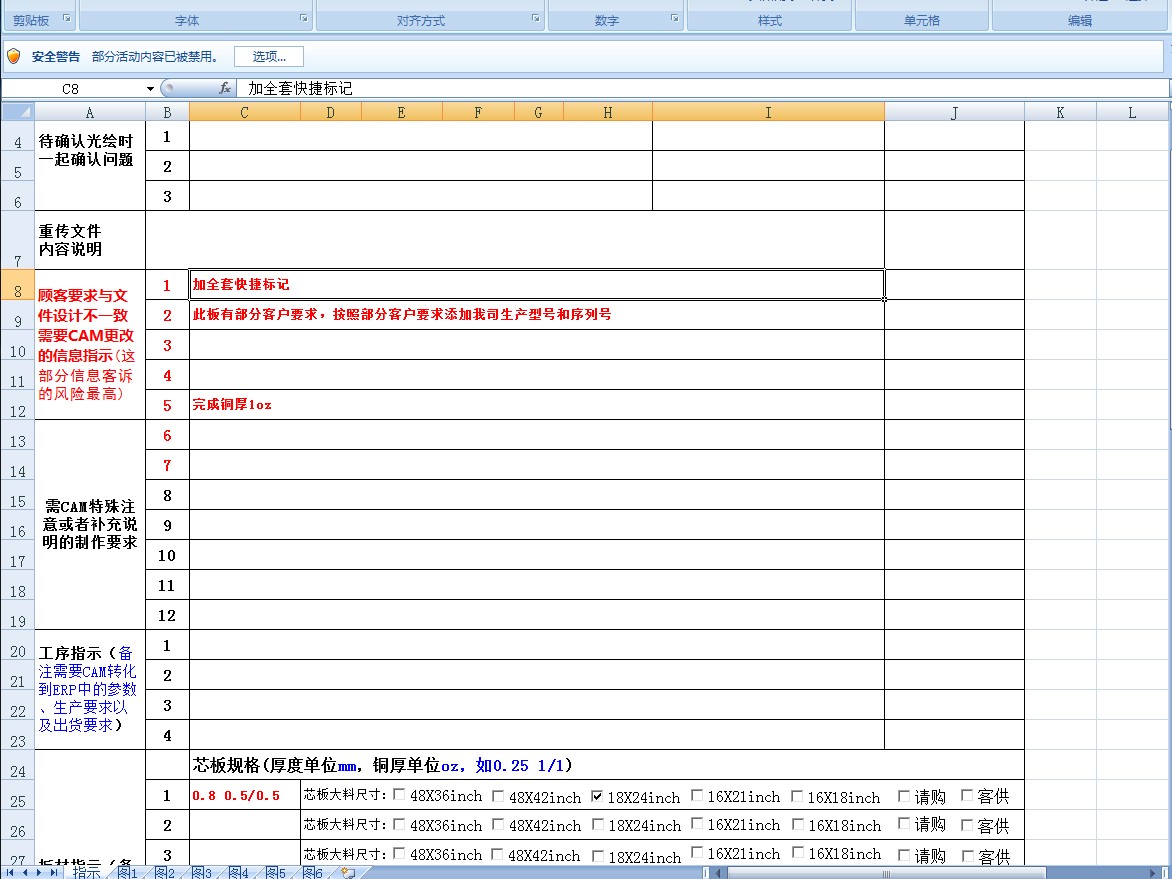Go to first sheet with tab navigation arrow
The height and width of the screenshot is (879, 1172).
(x=10, y=872)
